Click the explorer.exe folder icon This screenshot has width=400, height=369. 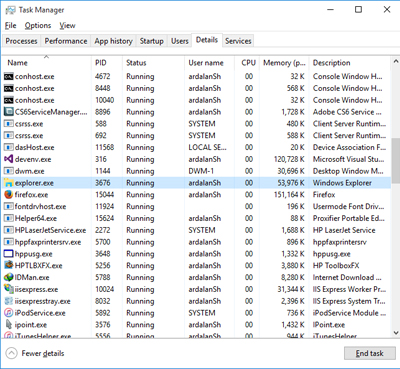[x=8, y=183]
